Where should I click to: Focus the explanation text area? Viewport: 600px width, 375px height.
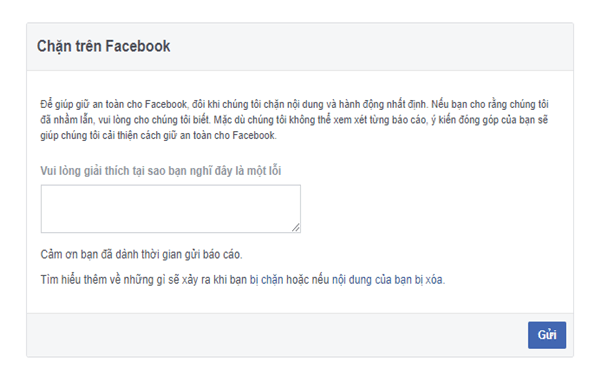tap(171, 209)
